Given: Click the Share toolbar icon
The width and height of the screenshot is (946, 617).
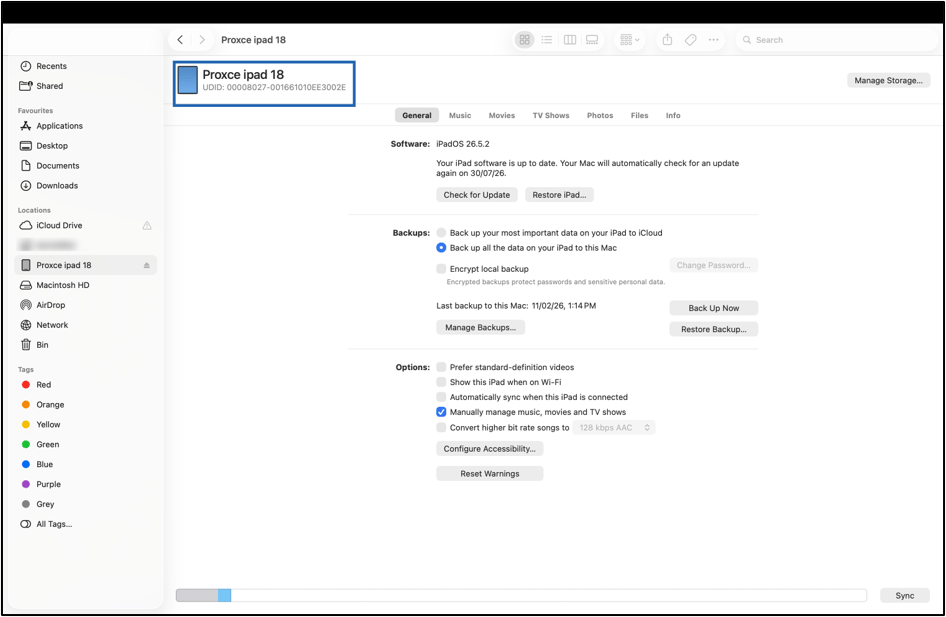Looking at the screenshot, I should point(667,40).
